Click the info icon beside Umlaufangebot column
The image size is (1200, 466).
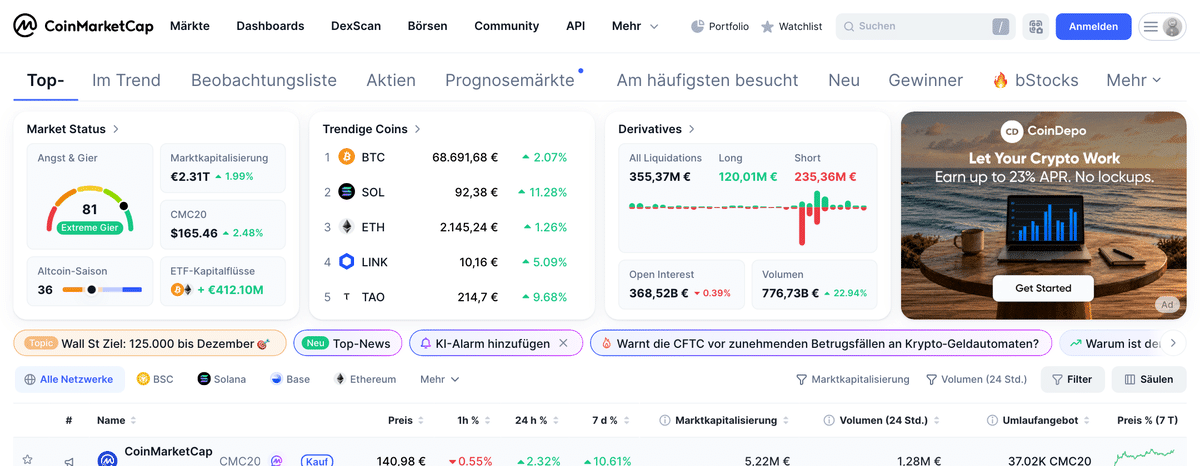pyautogui.click(x=993, y=421)
